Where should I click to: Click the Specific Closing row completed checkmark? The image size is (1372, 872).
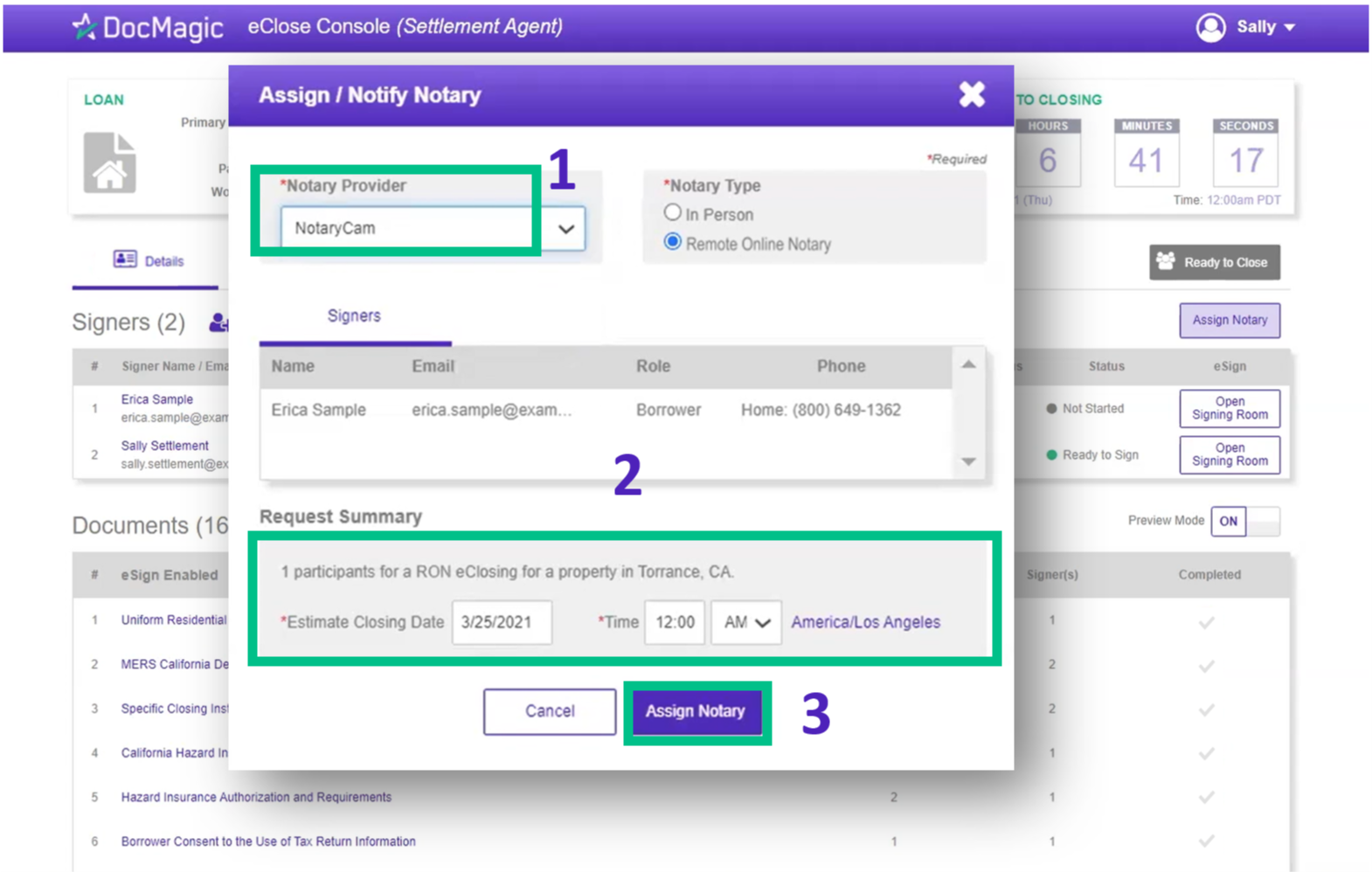tap(1207, 709)
